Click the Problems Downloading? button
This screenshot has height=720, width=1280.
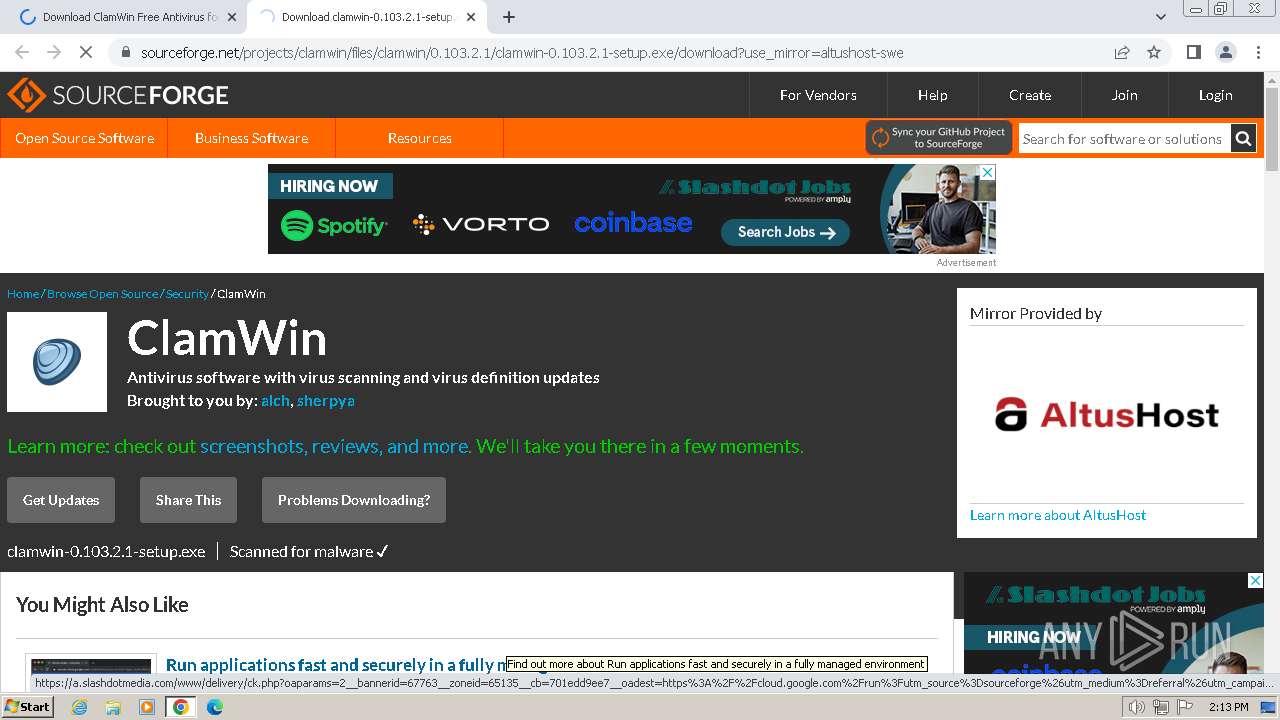354,500
